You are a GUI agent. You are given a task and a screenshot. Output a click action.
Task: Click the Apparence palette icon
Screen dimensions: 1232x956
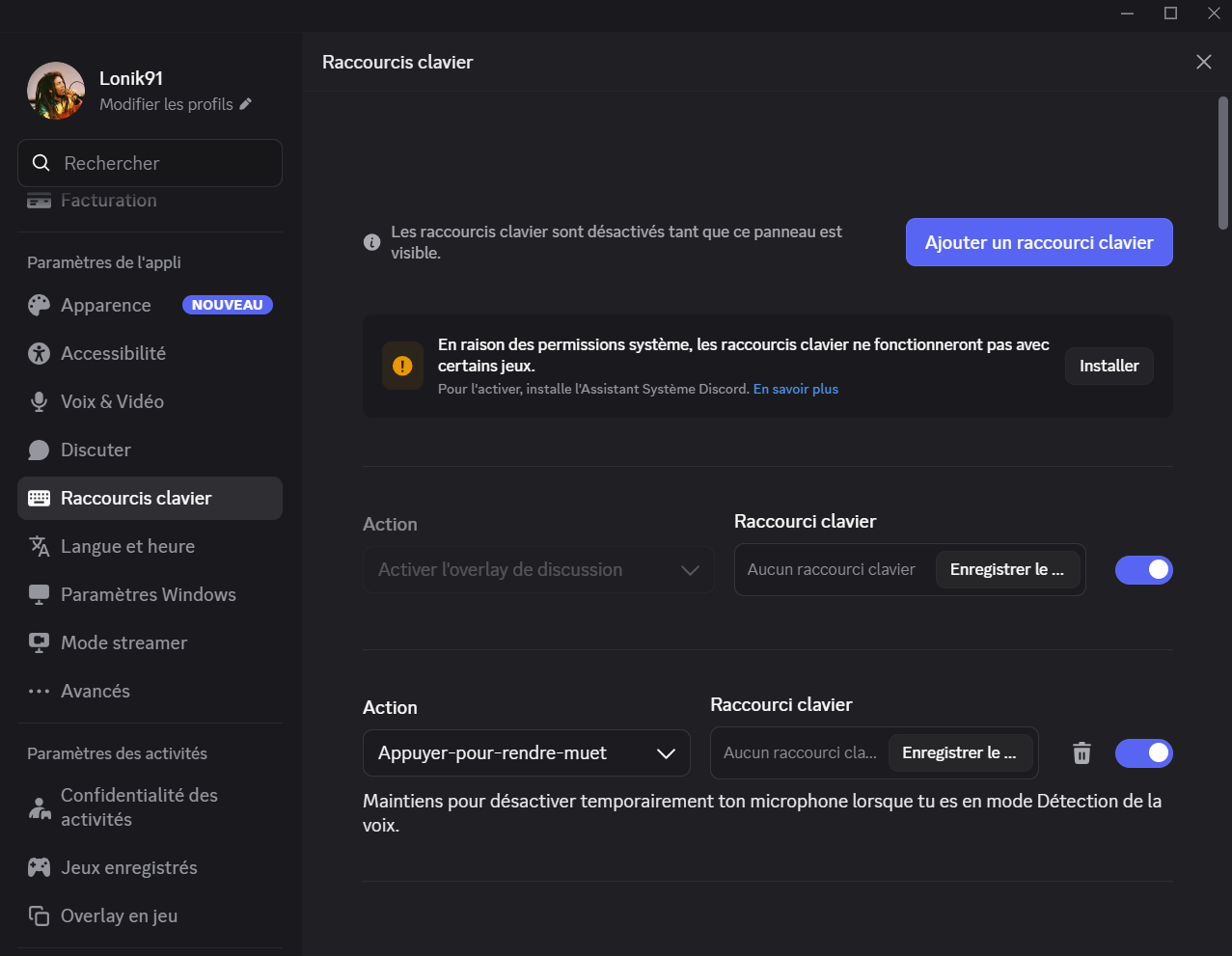(39, 305)
